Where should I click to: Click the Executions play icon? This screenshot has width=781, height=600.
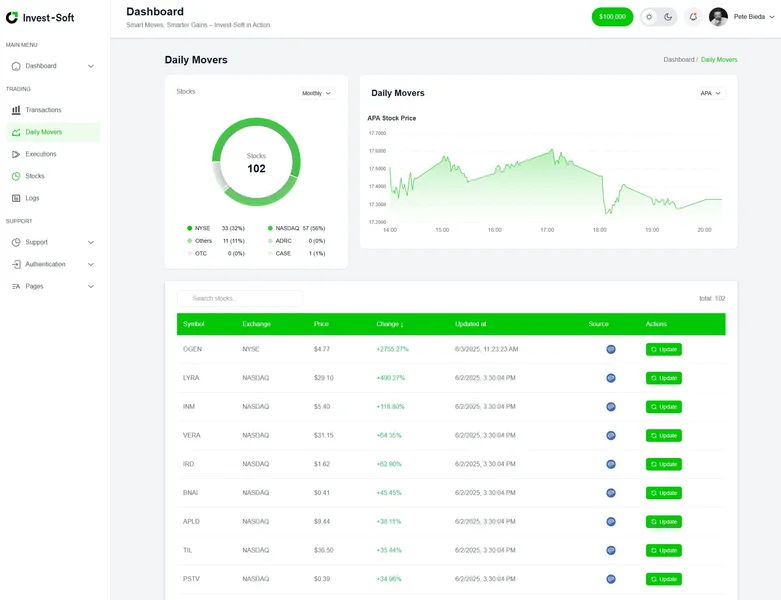[x=15, y=154]
